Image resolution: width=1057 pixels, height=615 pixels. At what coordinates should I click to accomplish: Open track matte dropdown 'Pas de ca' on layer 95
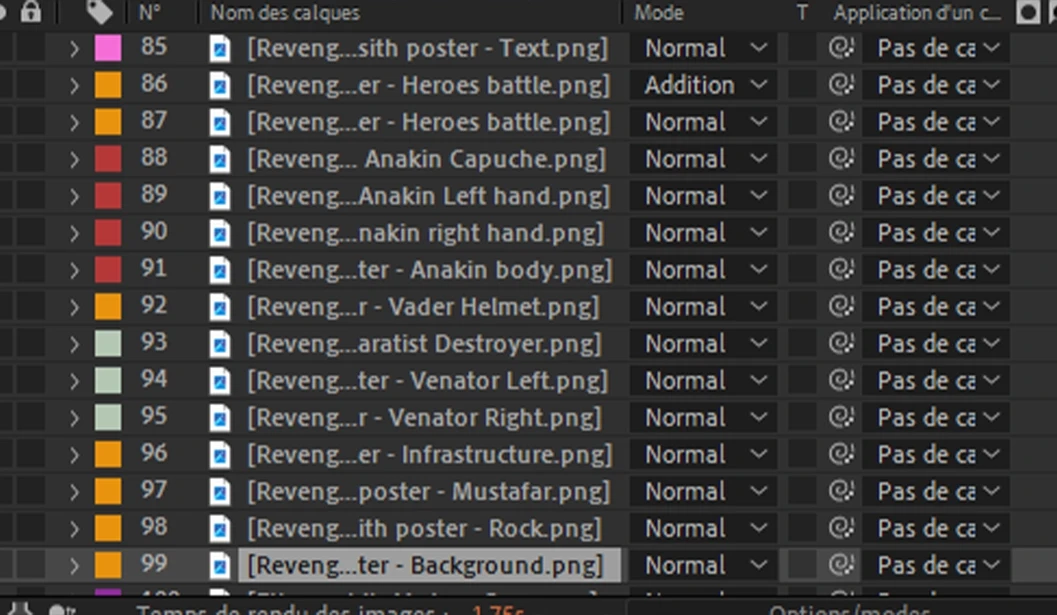coord(936,417)
